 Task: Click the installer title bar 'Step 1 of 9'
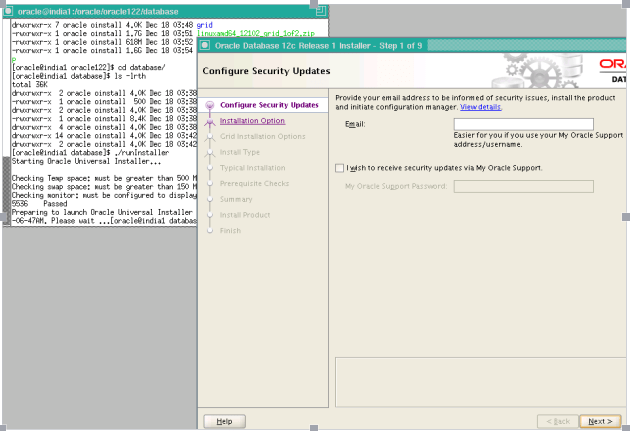coord(401,45)
